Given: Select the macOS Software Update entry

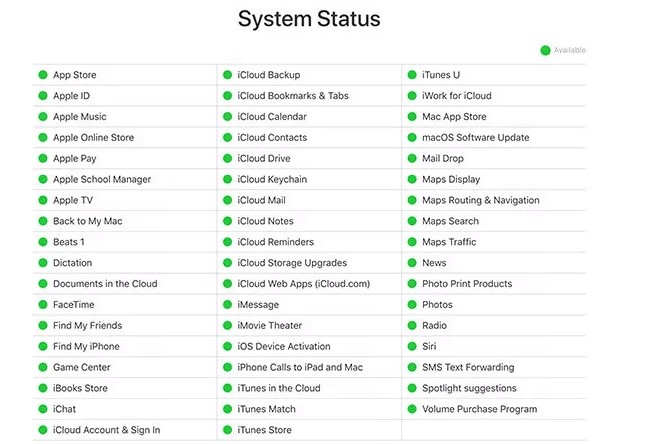Looking at the screenshot, I should point(475,138).
